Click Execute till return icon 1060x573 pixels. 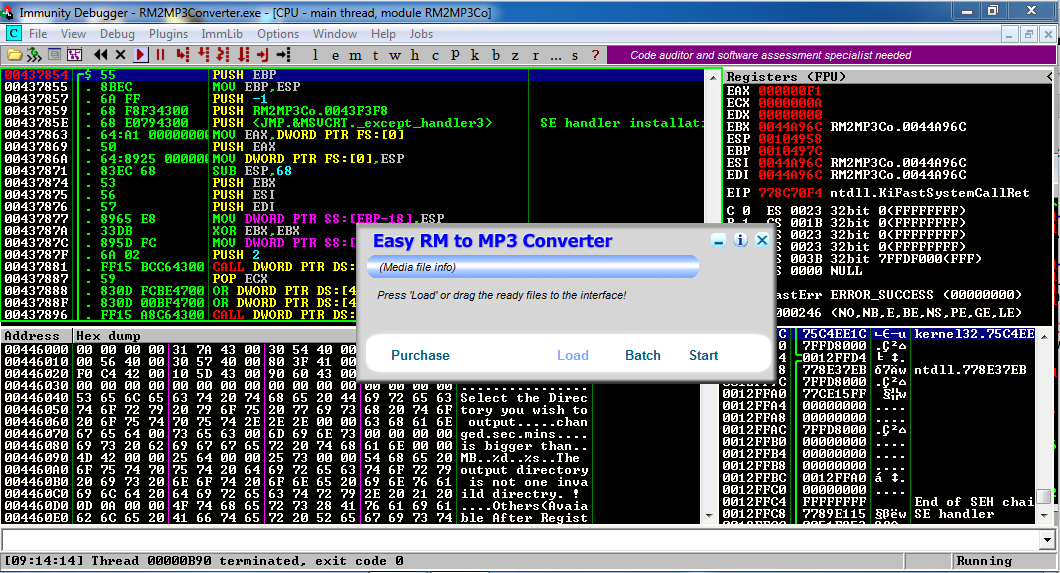263,55
